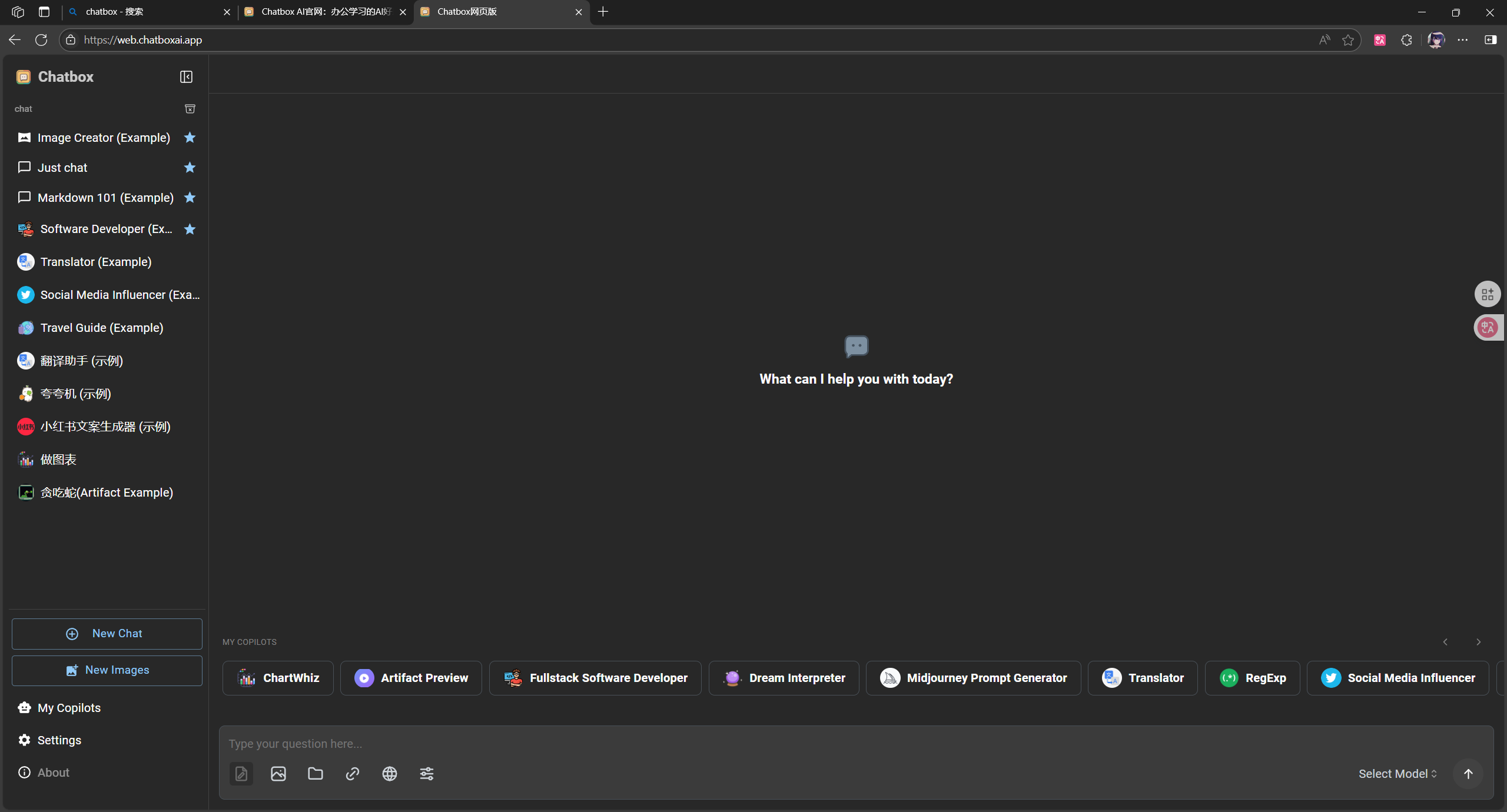Go back in browser
Screen dimensions: 1507x812
click(15, 40)
